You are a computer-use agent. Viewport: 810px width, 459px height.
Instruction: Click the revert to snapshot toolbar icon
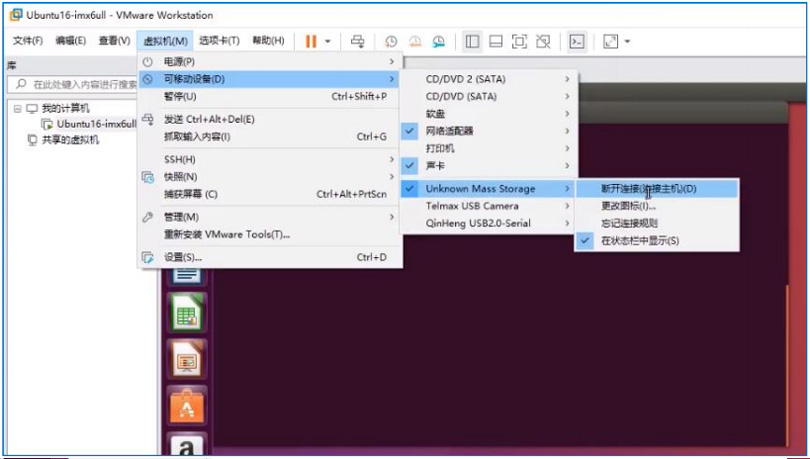click(x=415, y=41)
